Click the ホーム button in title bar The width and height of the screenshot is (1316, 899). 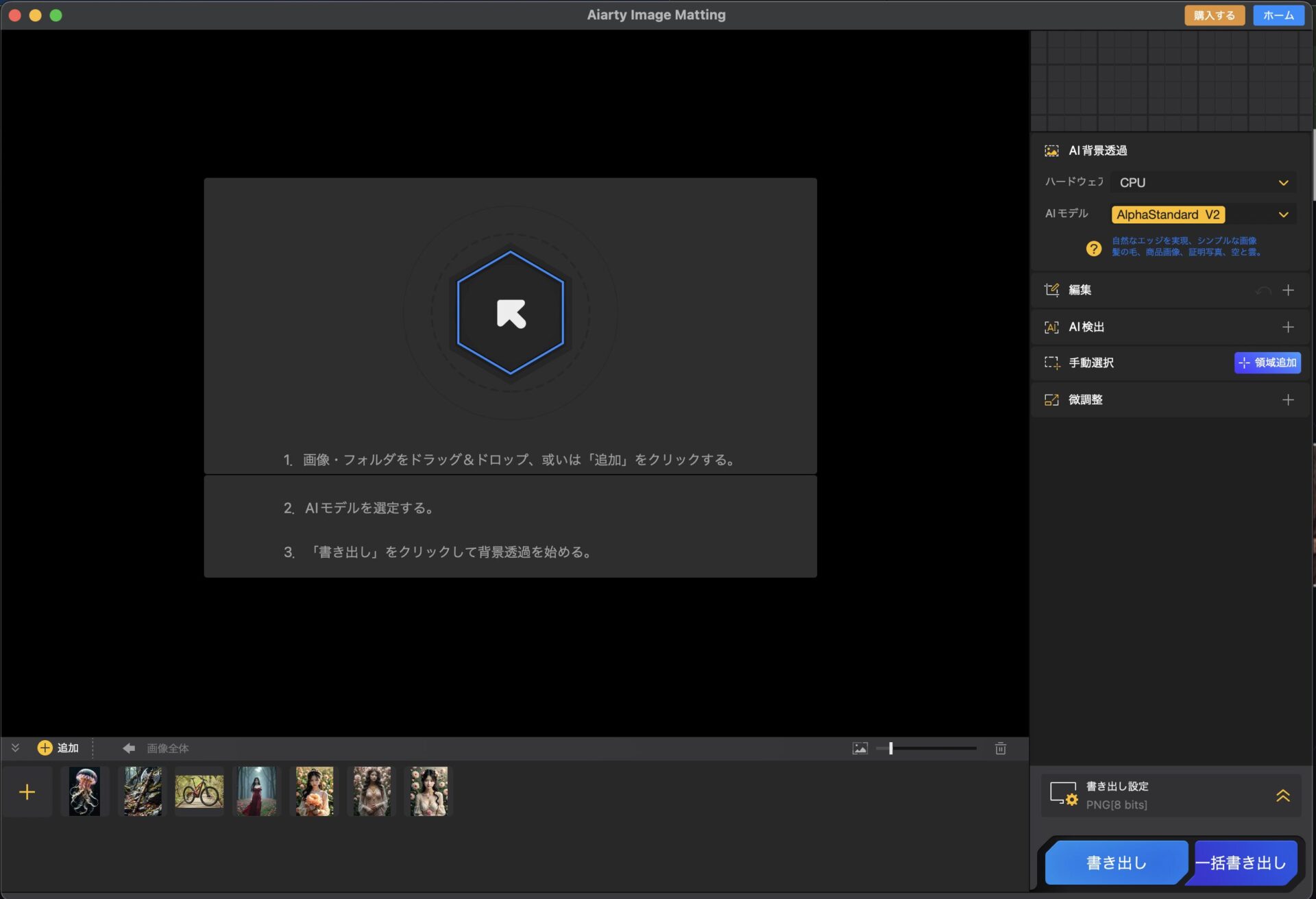(x=1278, y=15)
